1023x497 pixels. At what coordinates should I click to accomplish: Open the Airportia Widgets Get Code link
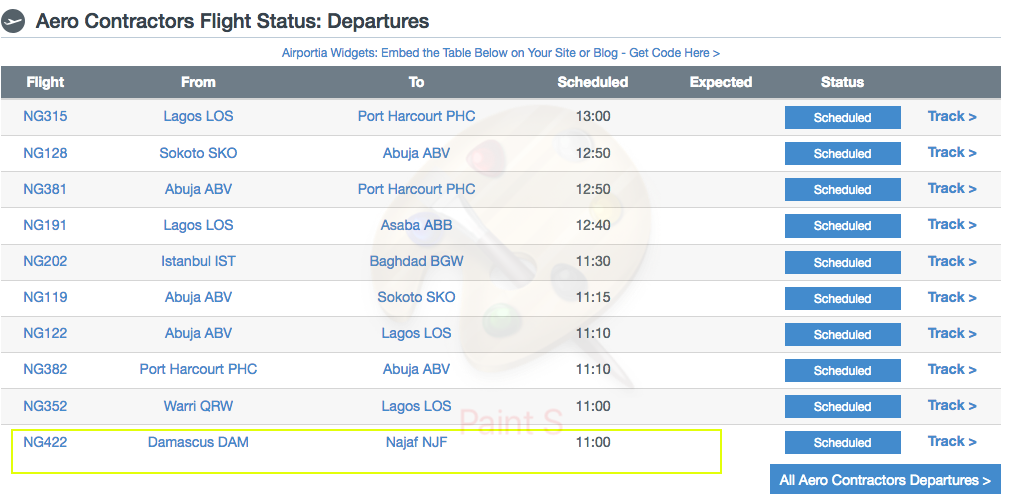click(500, 53)
